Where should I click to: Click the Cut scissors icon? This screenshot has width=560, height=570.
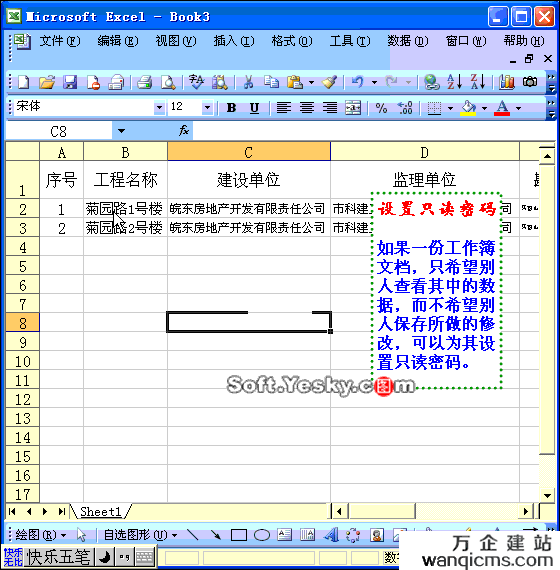[248, 82]
